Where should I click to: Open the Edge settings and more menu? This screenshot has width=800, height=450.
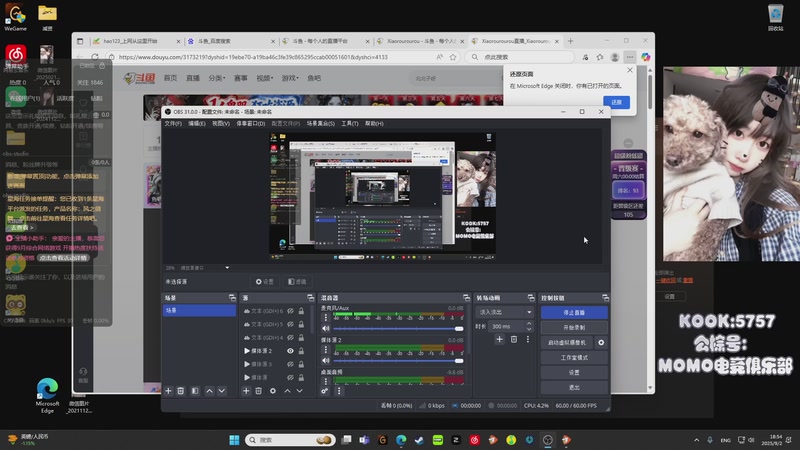[630, 57]
